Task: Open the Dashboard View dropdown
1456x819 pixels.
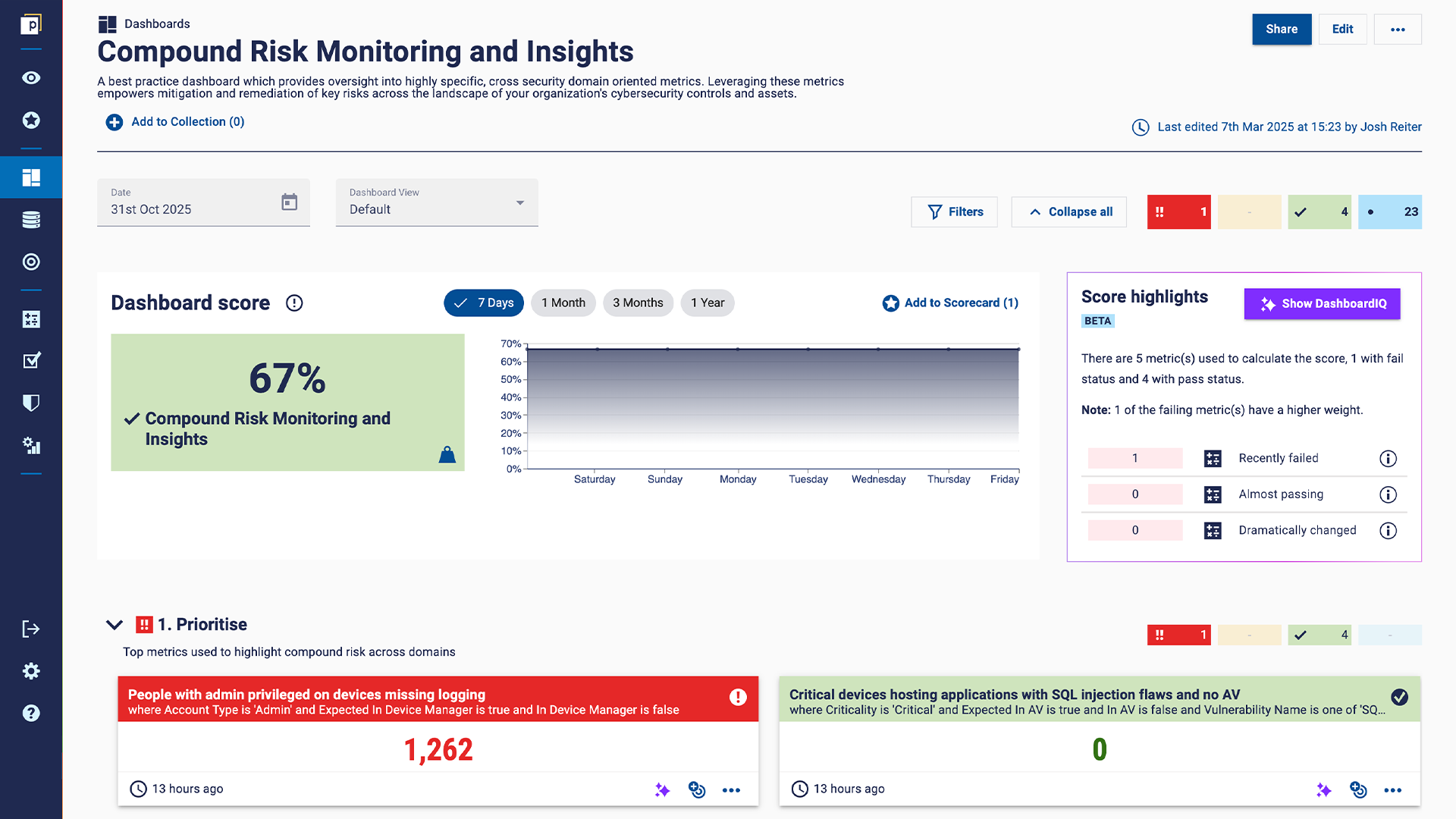Action: point(437,202)
